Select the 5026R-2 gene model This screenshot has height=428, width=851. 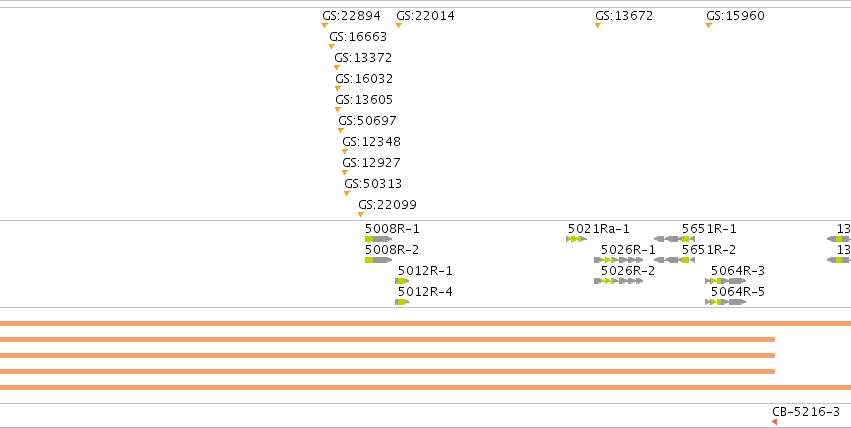[x=619, y=281]
